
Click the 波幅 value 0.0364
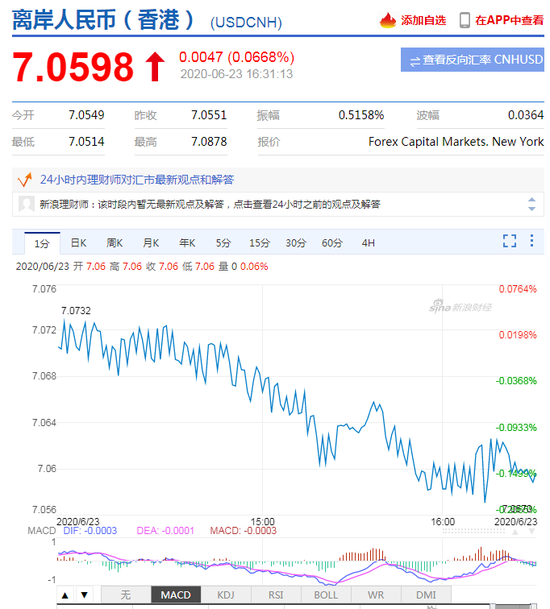tap(526, 115)
